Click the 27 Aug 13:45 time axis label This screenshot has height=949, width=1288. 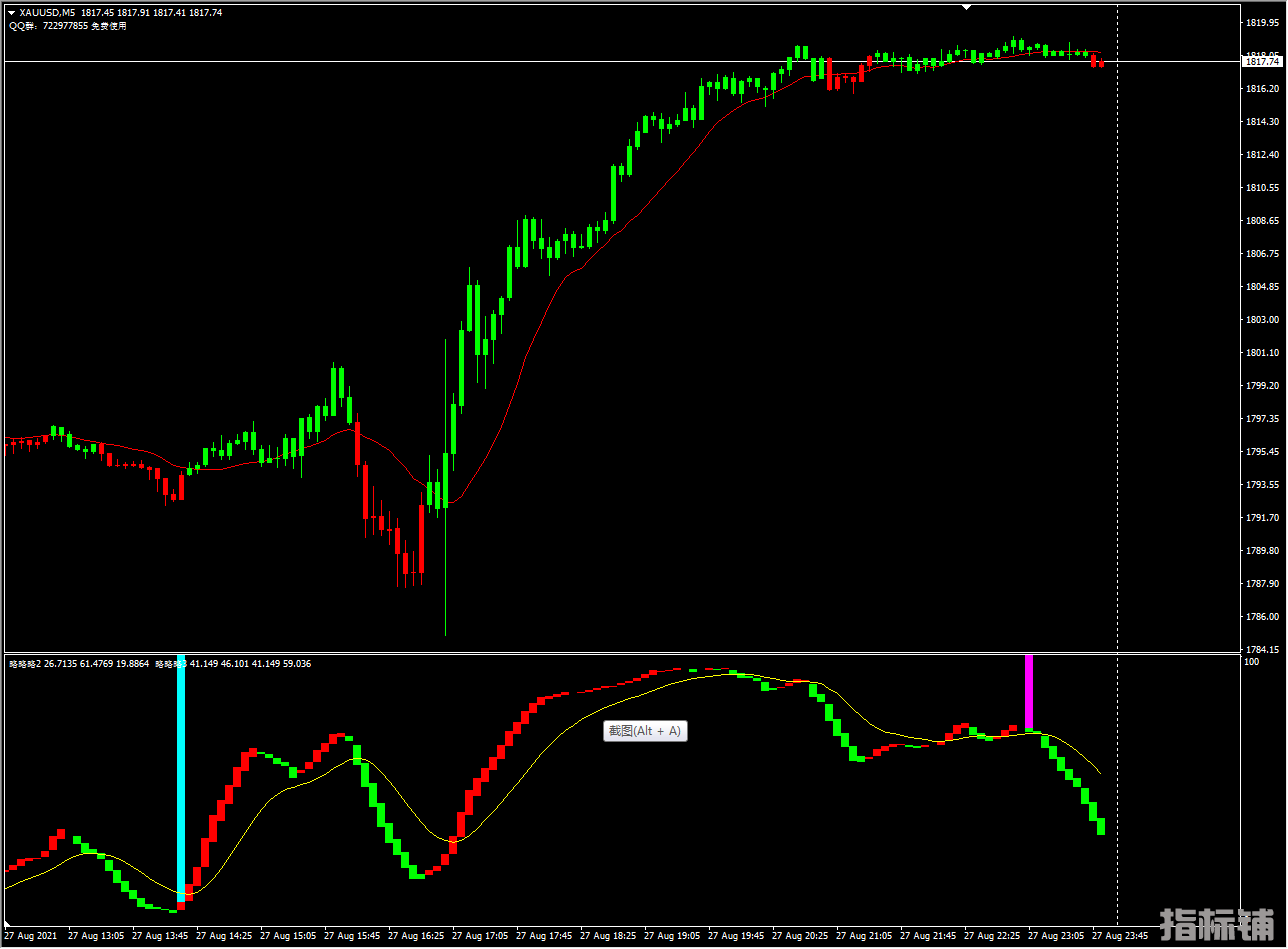160,937
